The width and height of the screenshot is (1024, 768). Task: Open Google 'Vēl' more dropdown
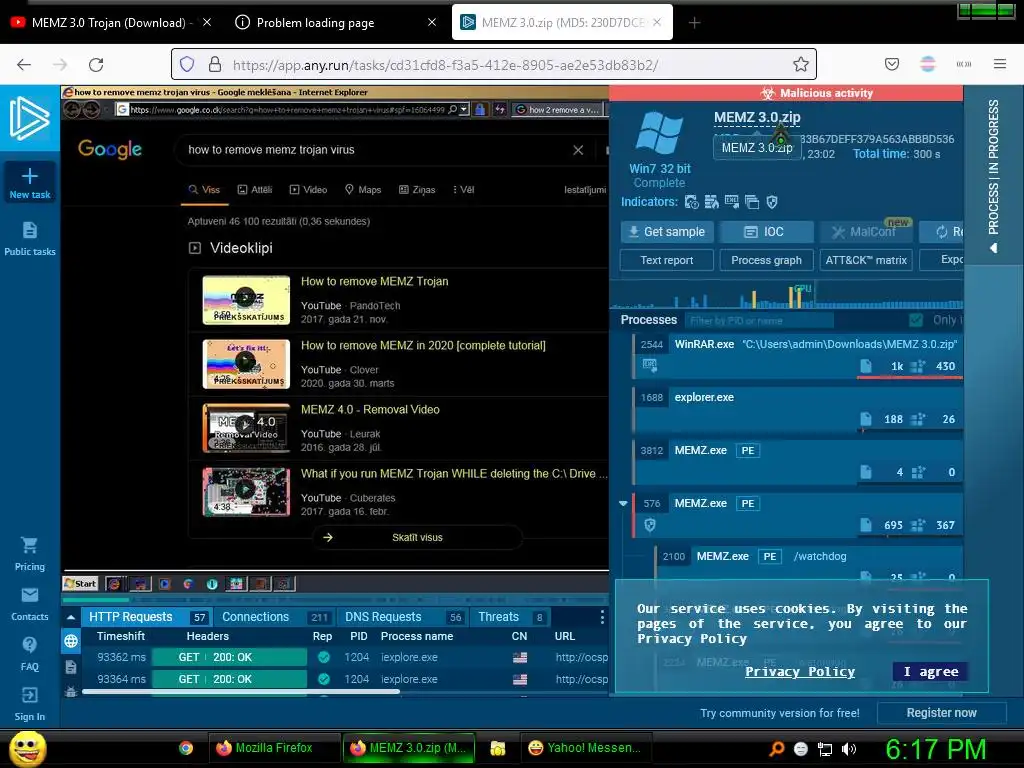[464, 189]
